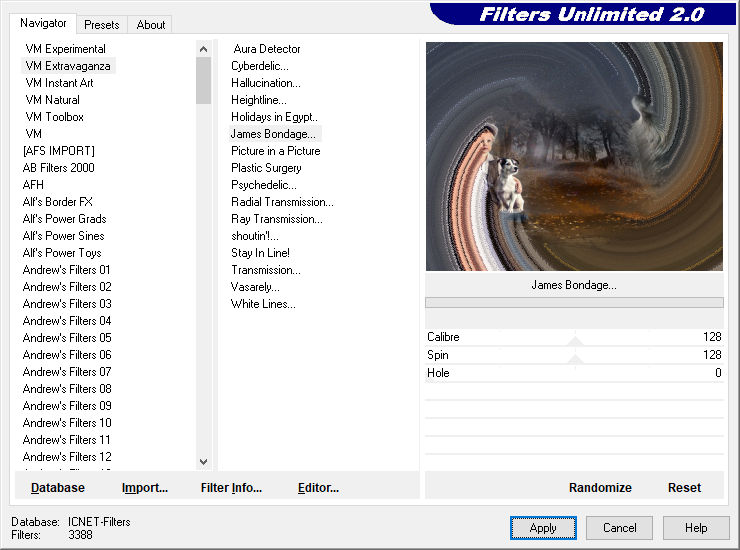740x550 pixels.
Task: Click the Cancel button
Action: (619, 528)
